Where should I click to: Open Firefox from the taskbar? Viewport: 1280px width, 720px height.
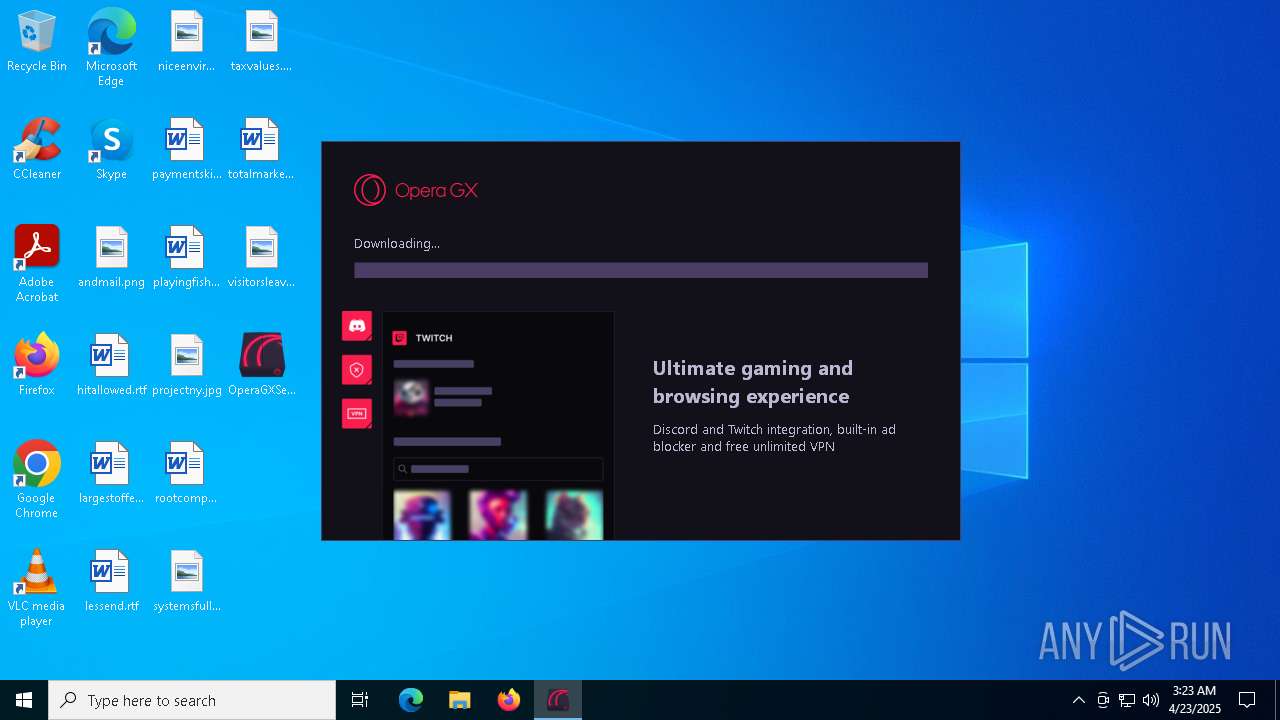point(509,700)
